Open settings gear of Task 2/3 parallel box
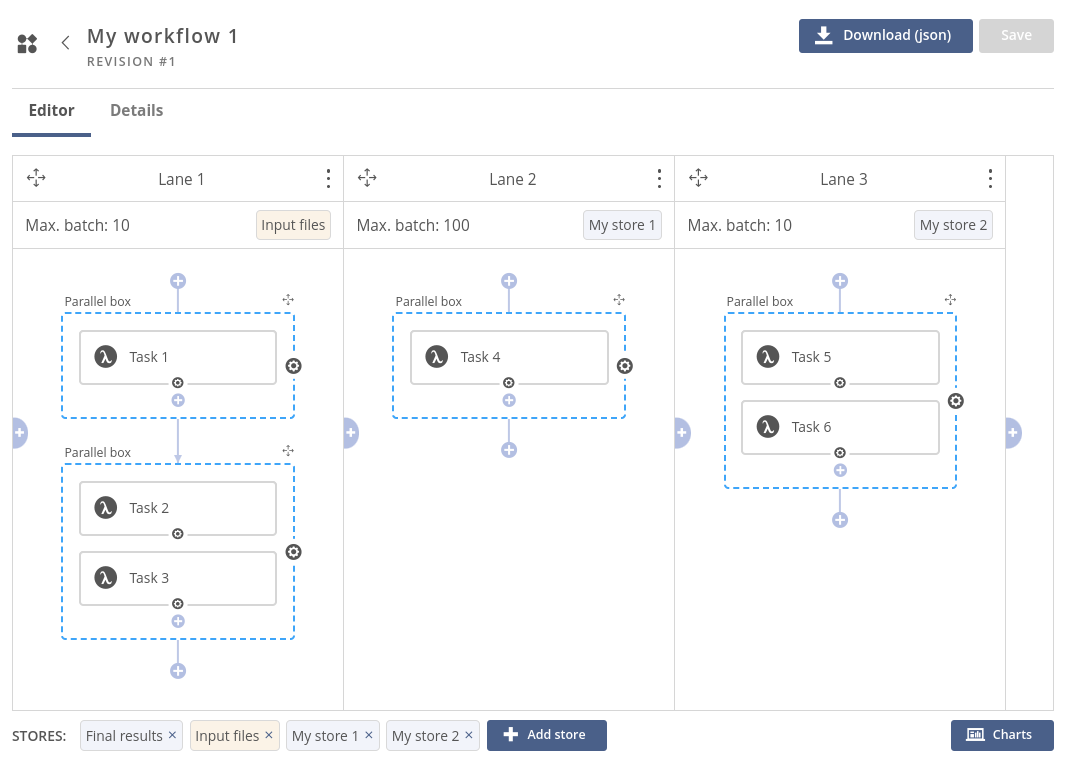Image resolution: width=1070 pixels, height=777 pixels. 293,552
